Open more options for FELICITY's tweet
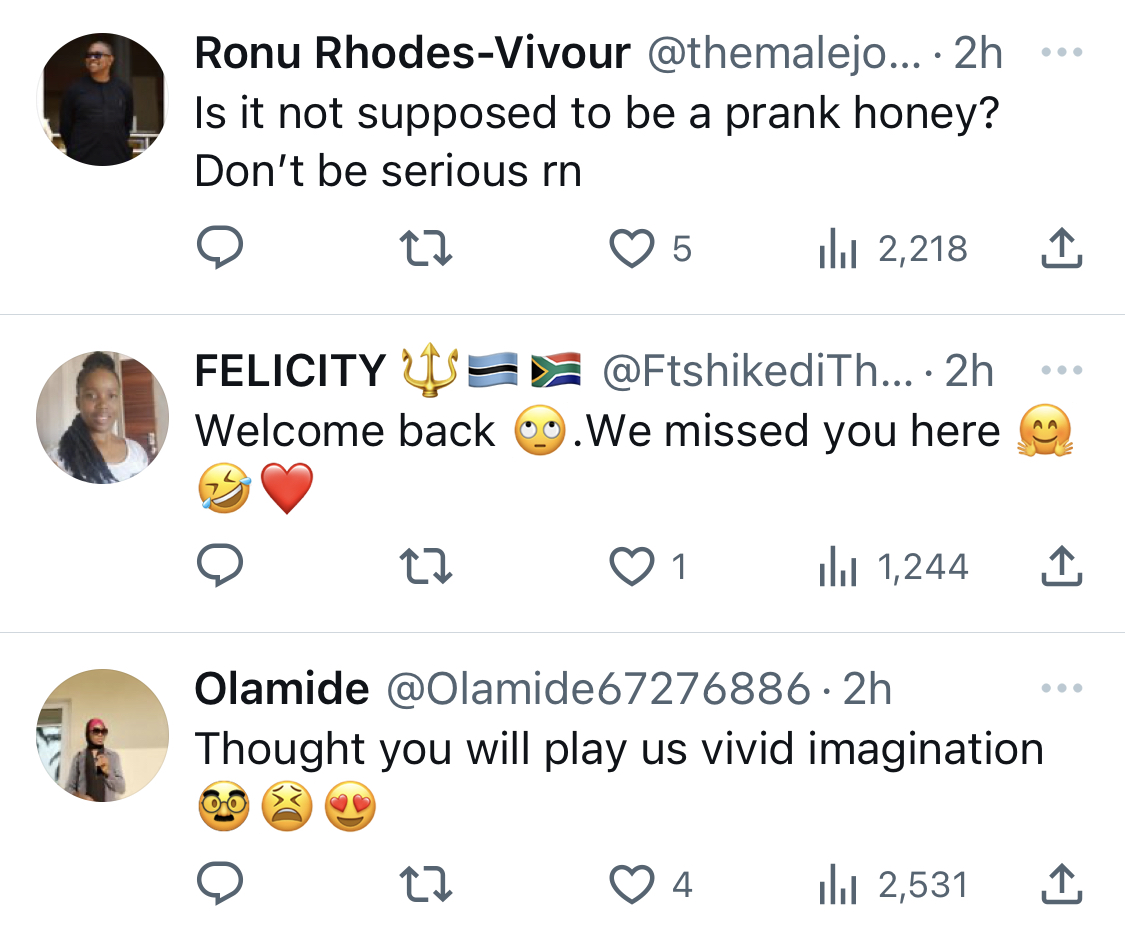The width and height of the screenshot is (1125, 936). coord(1062,370)
